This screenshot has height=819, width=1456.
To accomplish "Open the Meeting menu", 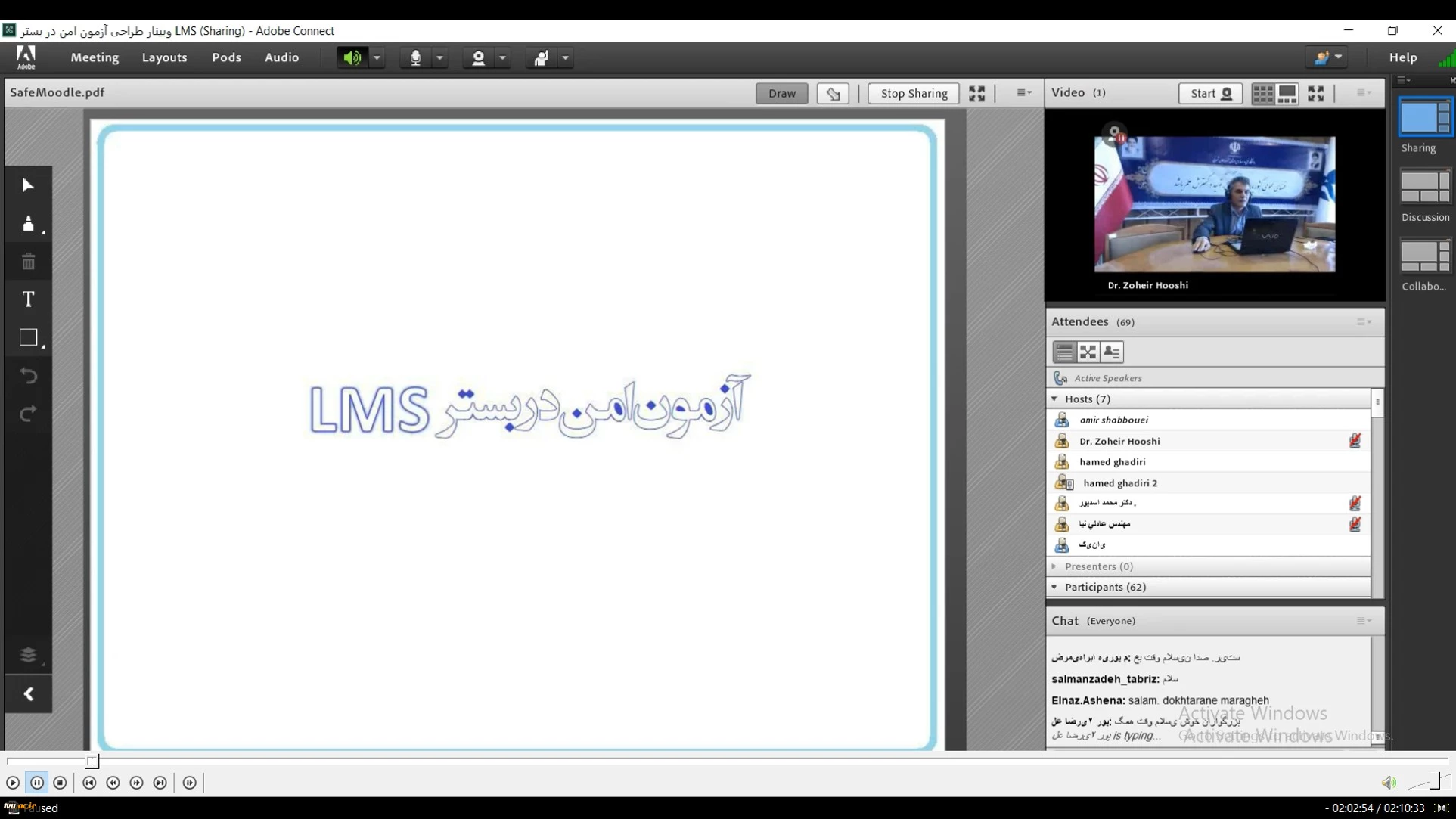I will [x=95, y=57].
